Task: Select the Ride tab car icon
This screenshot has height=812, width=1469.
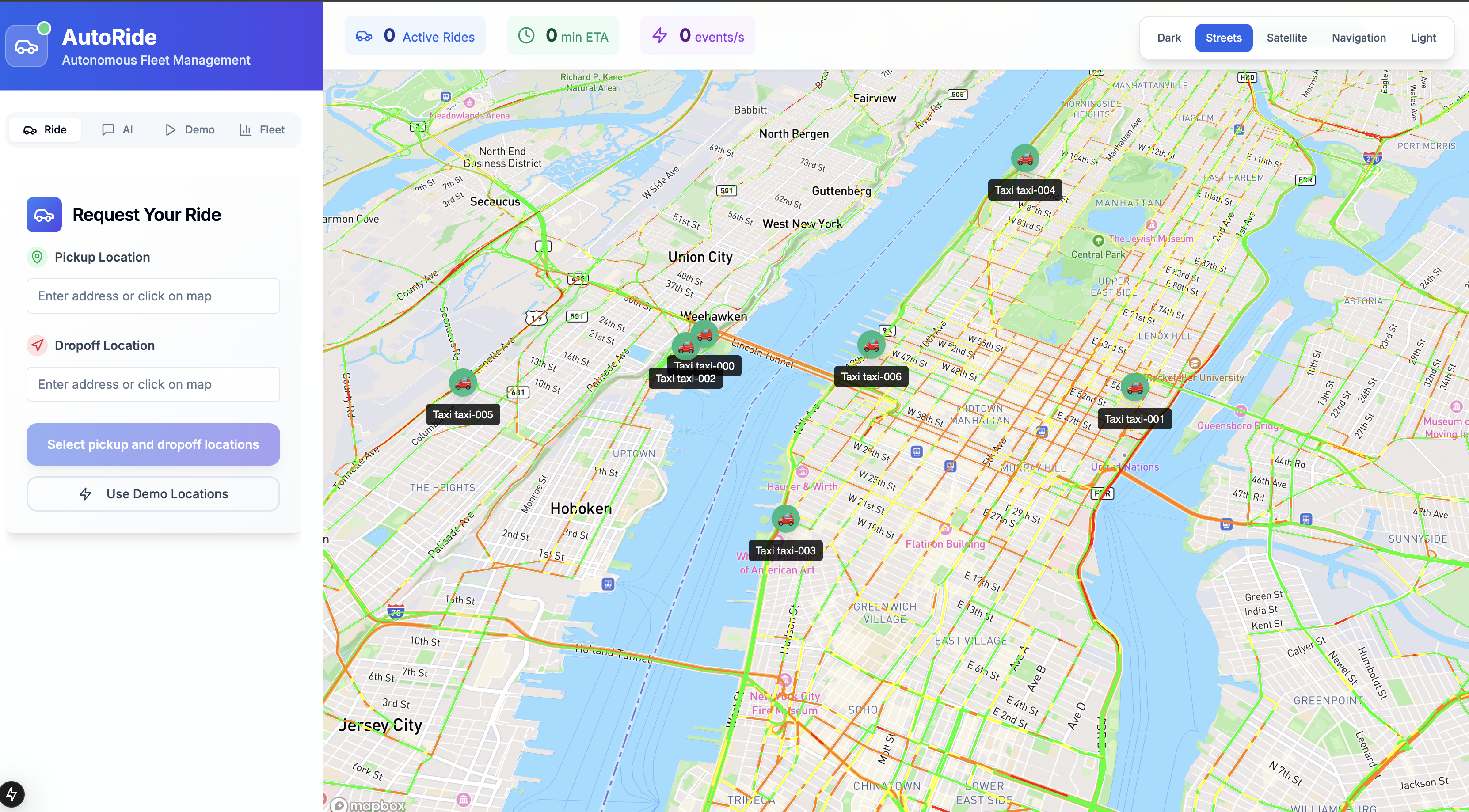Action: [x=31, y=129]
